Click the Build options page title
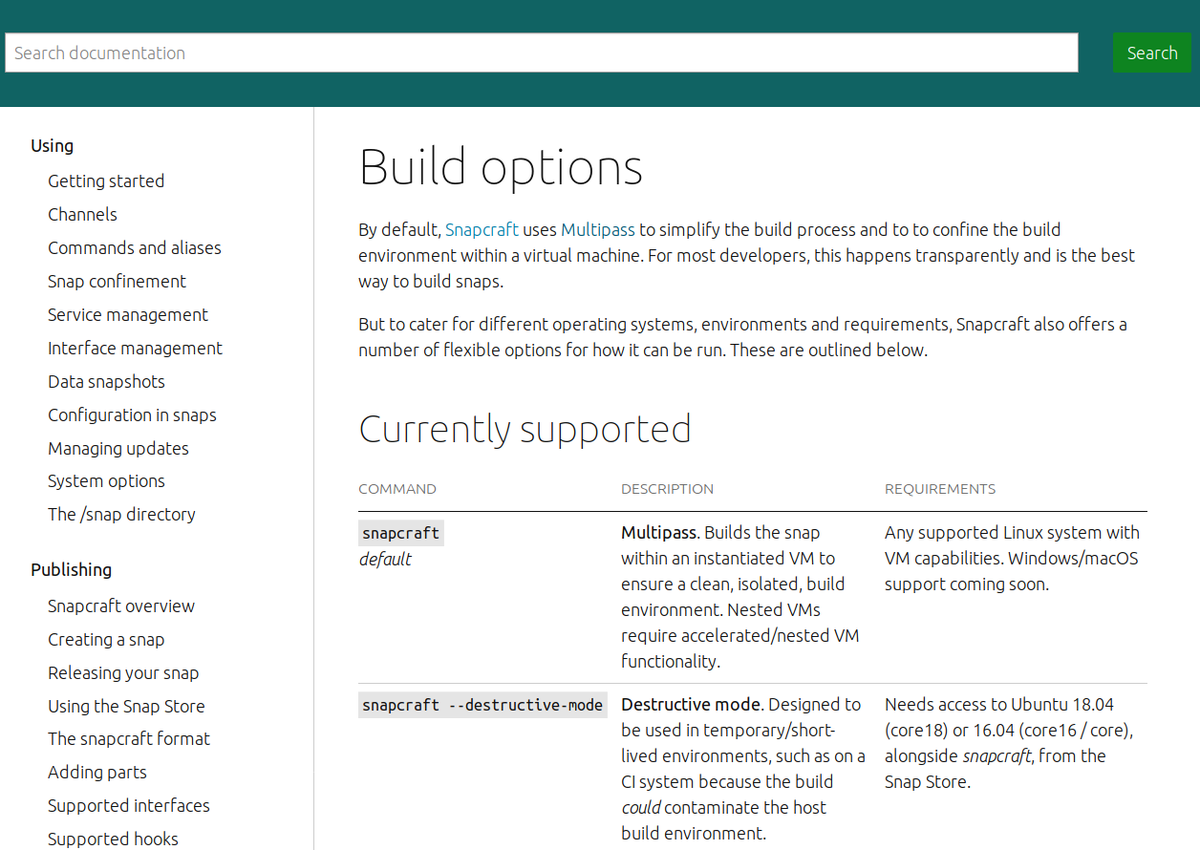This screenshot has height=850, width=1200. pos(500,167)
